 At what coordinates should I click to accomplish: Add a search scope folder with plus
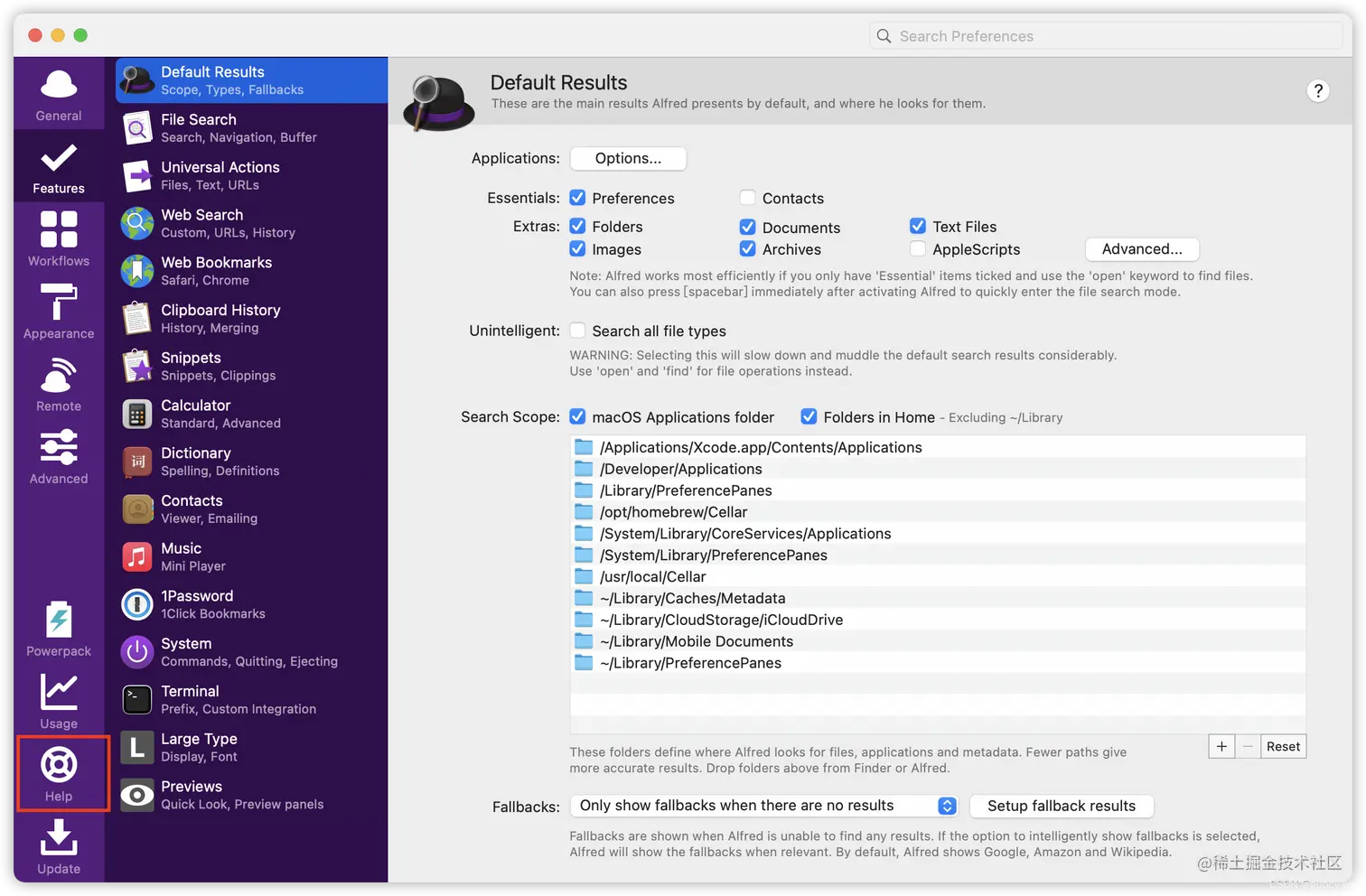click(1221, 746)
